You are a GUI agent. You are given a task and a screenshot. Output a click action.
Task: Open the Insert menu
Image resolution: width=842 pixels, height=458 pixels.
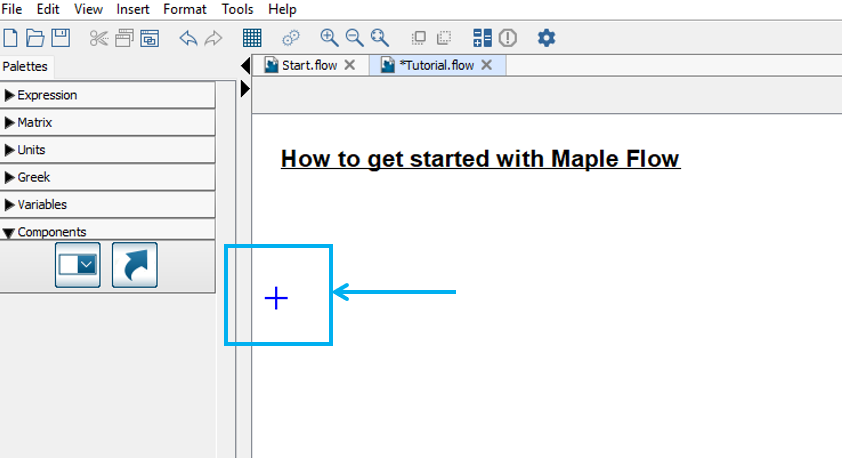(133, 9)
